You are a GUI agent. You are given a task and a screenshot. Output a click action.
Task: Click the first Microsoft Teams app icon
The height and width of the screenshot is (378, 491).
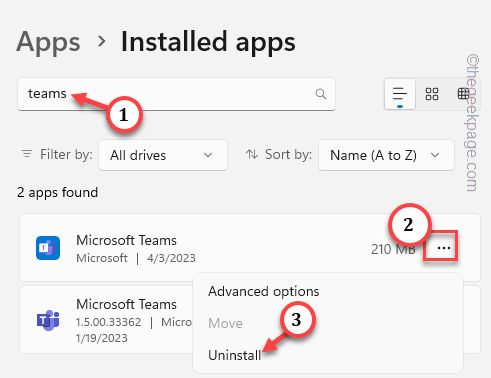pyautogui.click(x=48, y=248)
